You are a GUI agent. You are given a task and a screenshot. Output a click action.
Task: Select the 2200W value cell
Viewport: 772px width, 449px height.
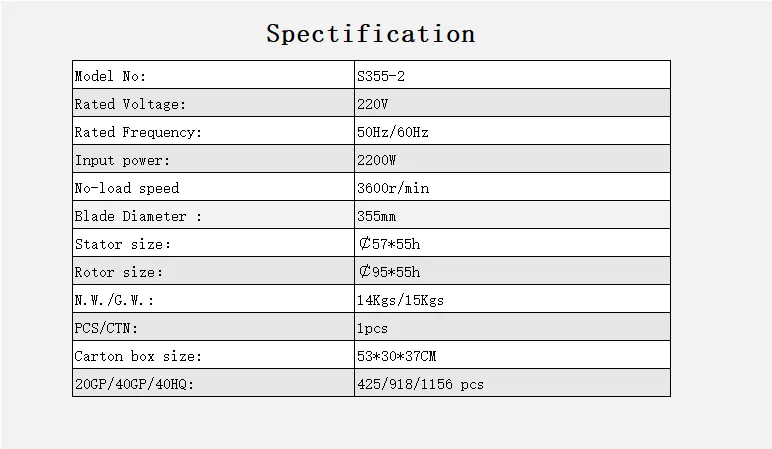[376, 160]
